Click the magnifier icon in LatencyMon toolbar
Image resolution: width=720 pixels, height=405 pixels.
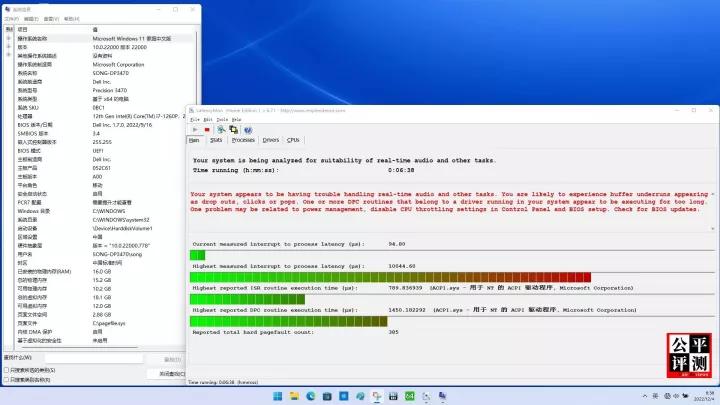pos(220,128)
